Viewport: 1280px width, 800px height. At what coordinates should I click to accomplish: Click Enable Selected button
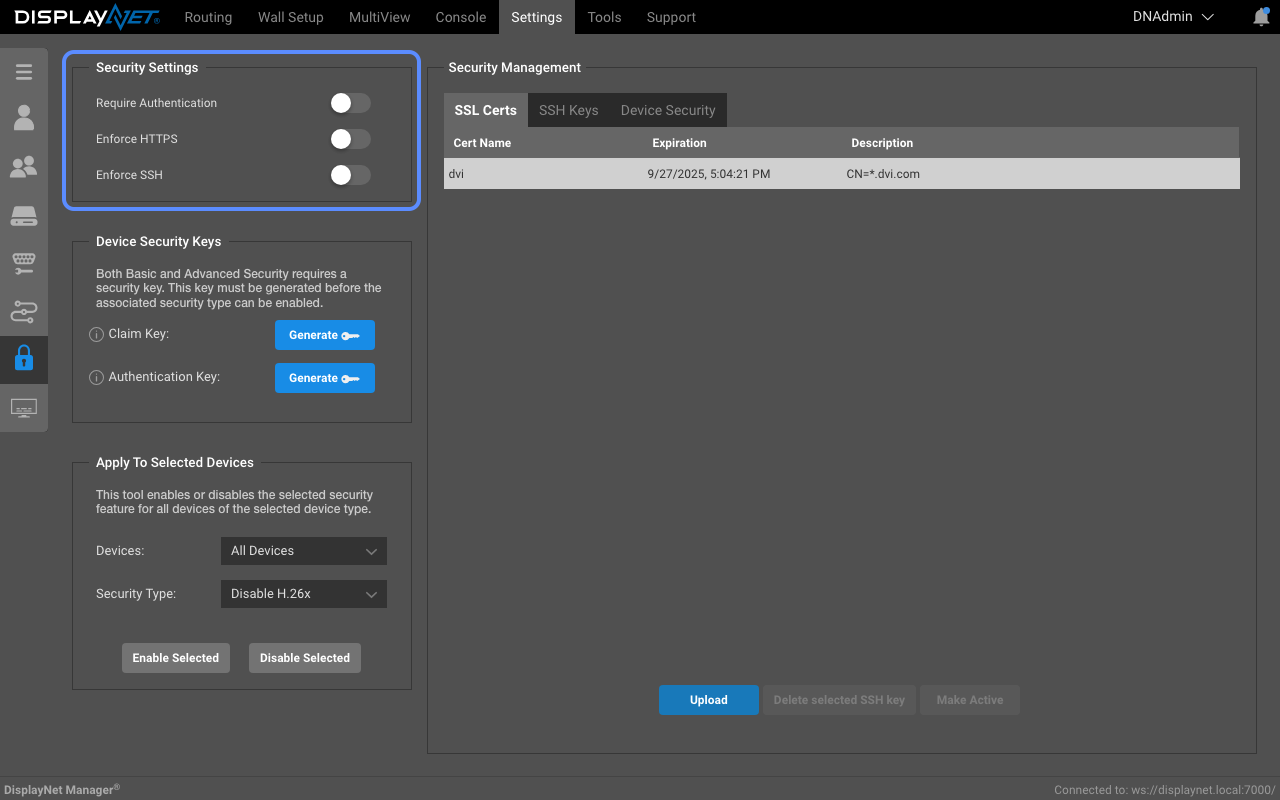(x=176, y=658)
